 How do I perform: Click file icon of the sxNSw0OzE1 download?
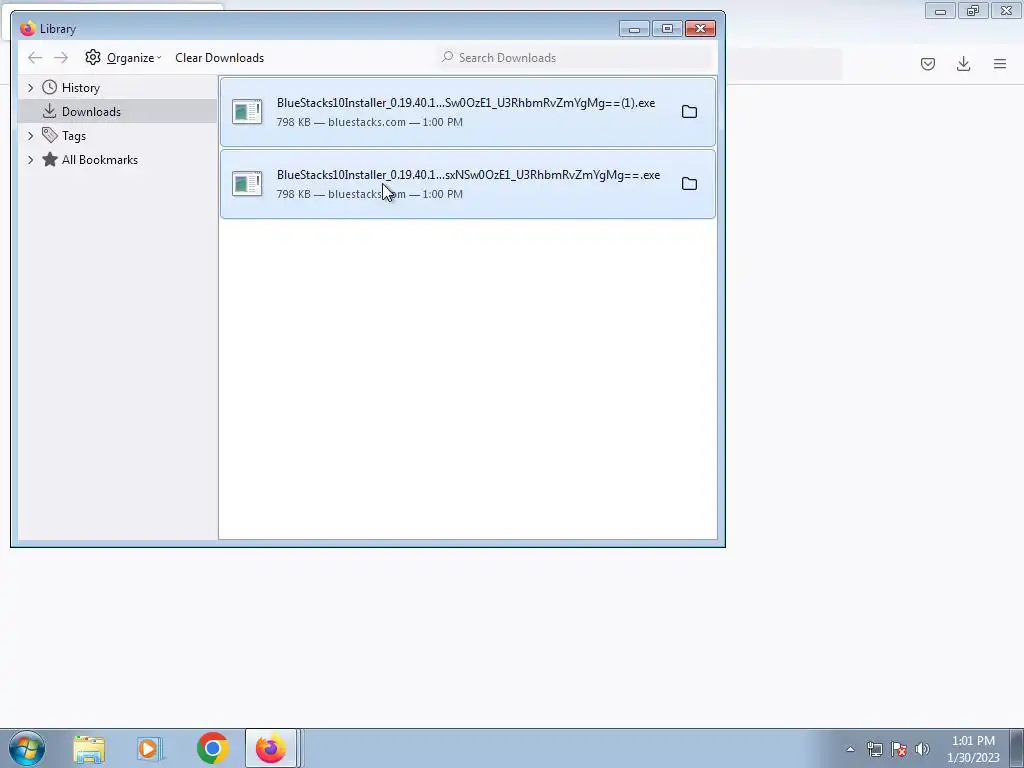(247, 184)
